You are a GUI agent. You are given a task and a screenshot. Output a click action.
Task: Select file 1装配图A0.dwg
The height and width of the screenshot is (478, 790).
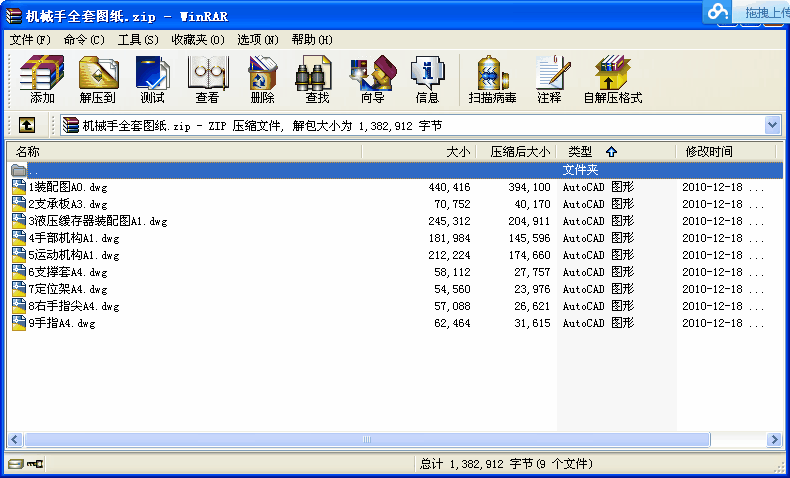click(x=68, y=187)
